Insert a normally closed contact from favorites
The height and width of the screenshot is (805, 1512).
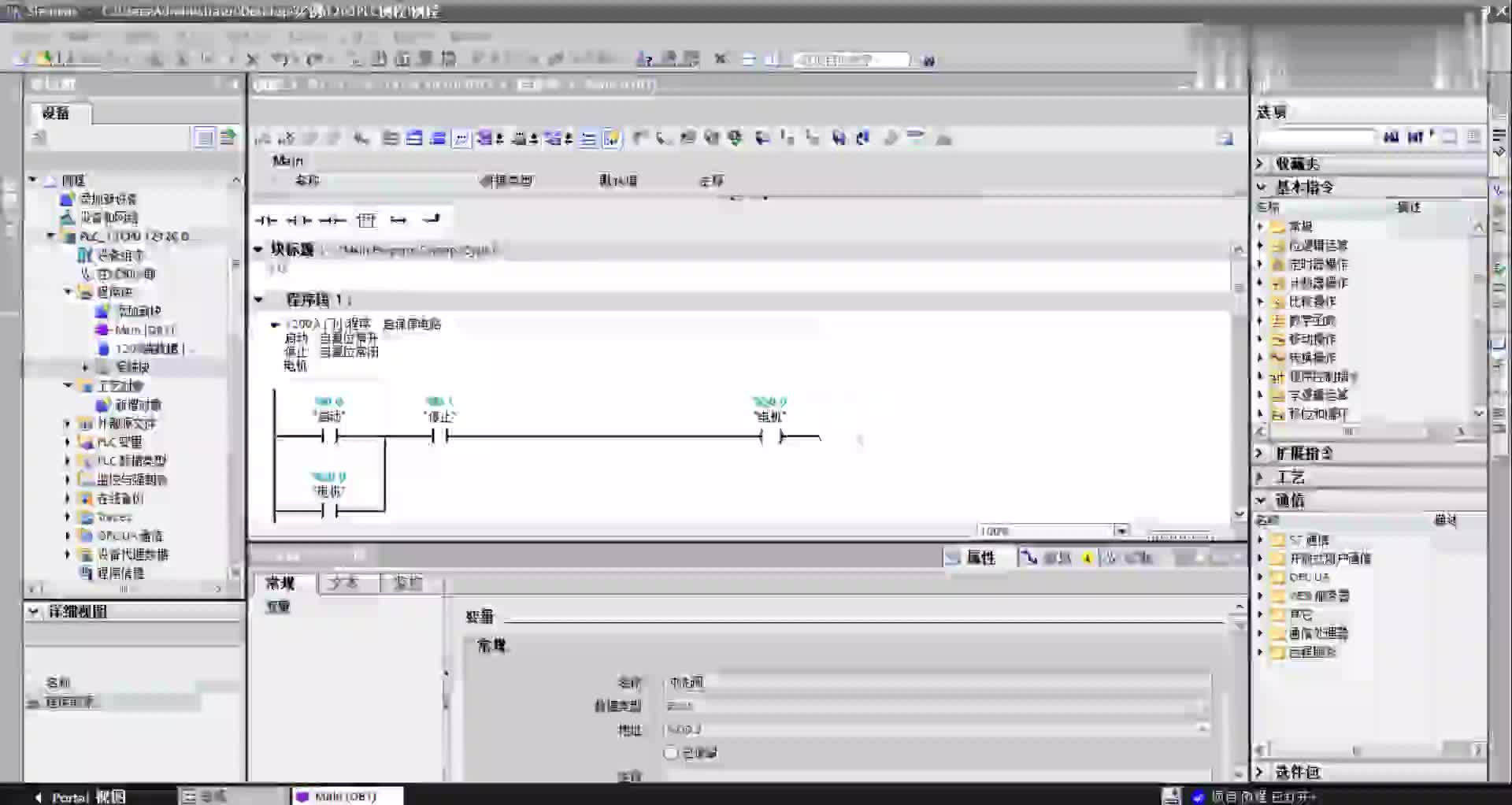(298, 221)
